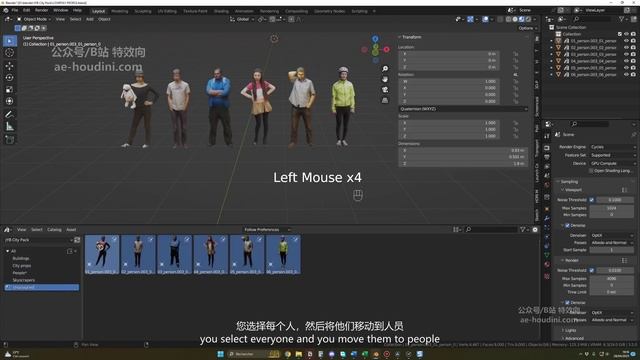The width and height of the screenshot is (640, 360).
Task: Select the Annotate tool
Action: (10, 115)
